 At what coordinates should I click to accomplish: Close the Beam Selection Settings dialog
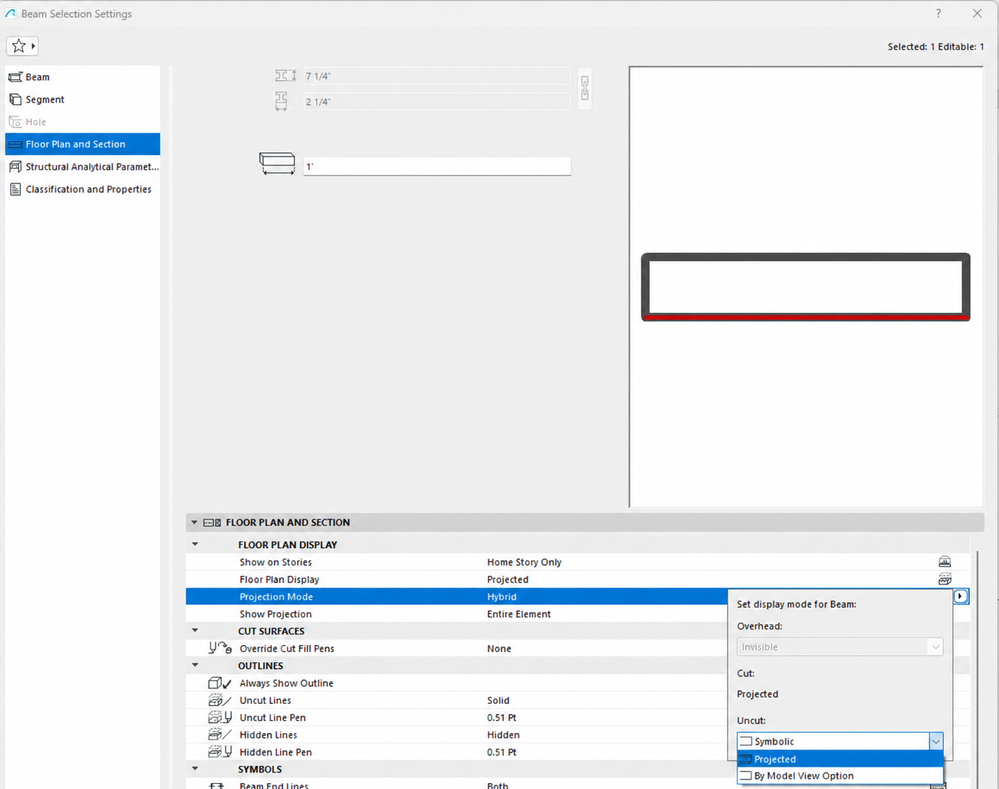(977, 13)
